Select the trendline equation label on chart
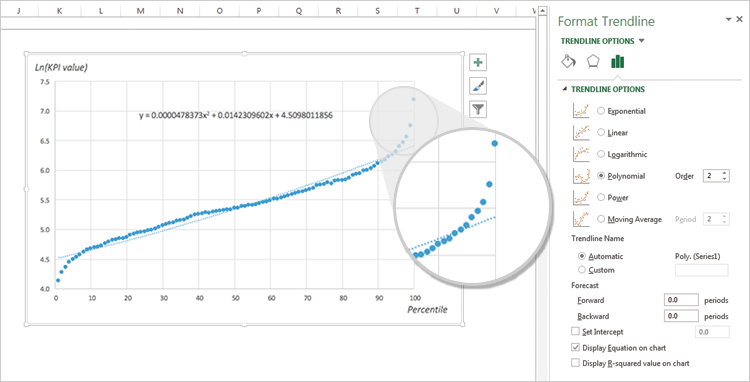The height and width of the screenshot is (382, 750). [x=236, y=115]
